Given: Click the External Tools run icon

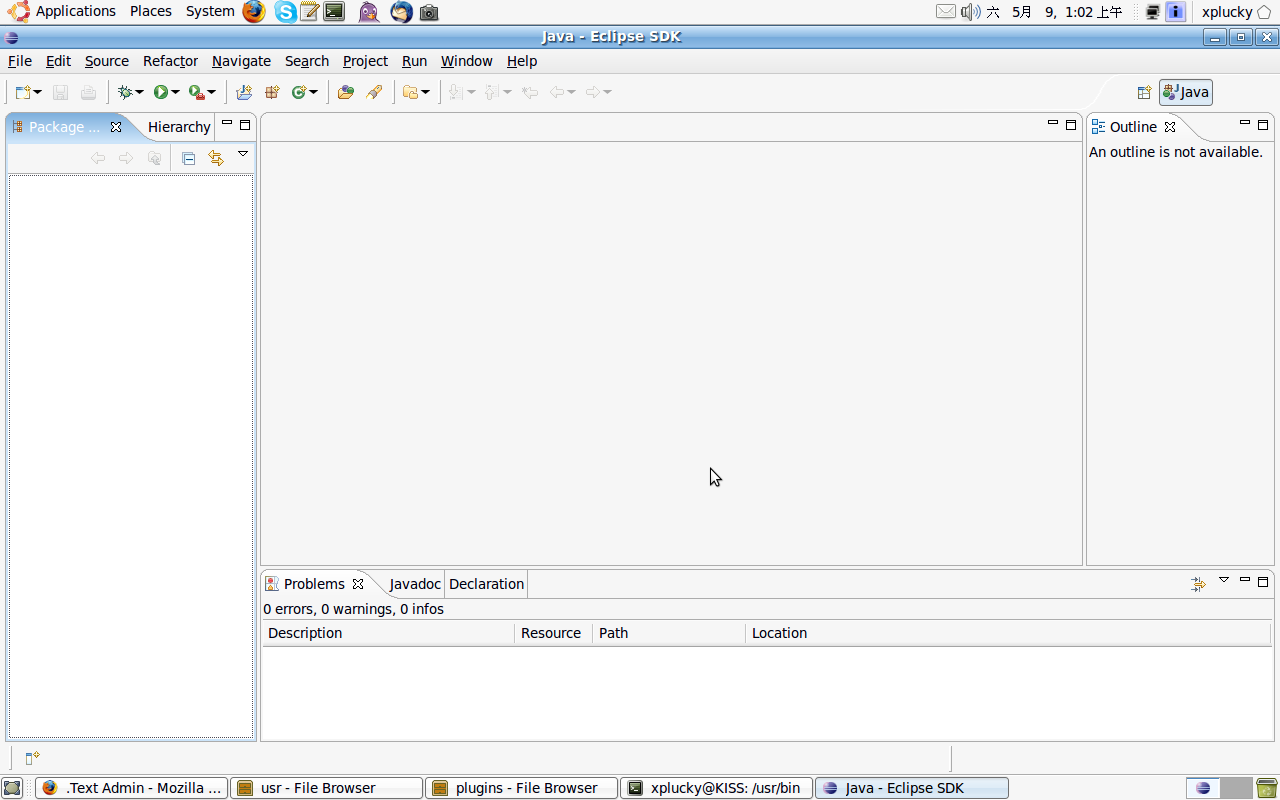Looking at the screenshot, I should [197, 92].
